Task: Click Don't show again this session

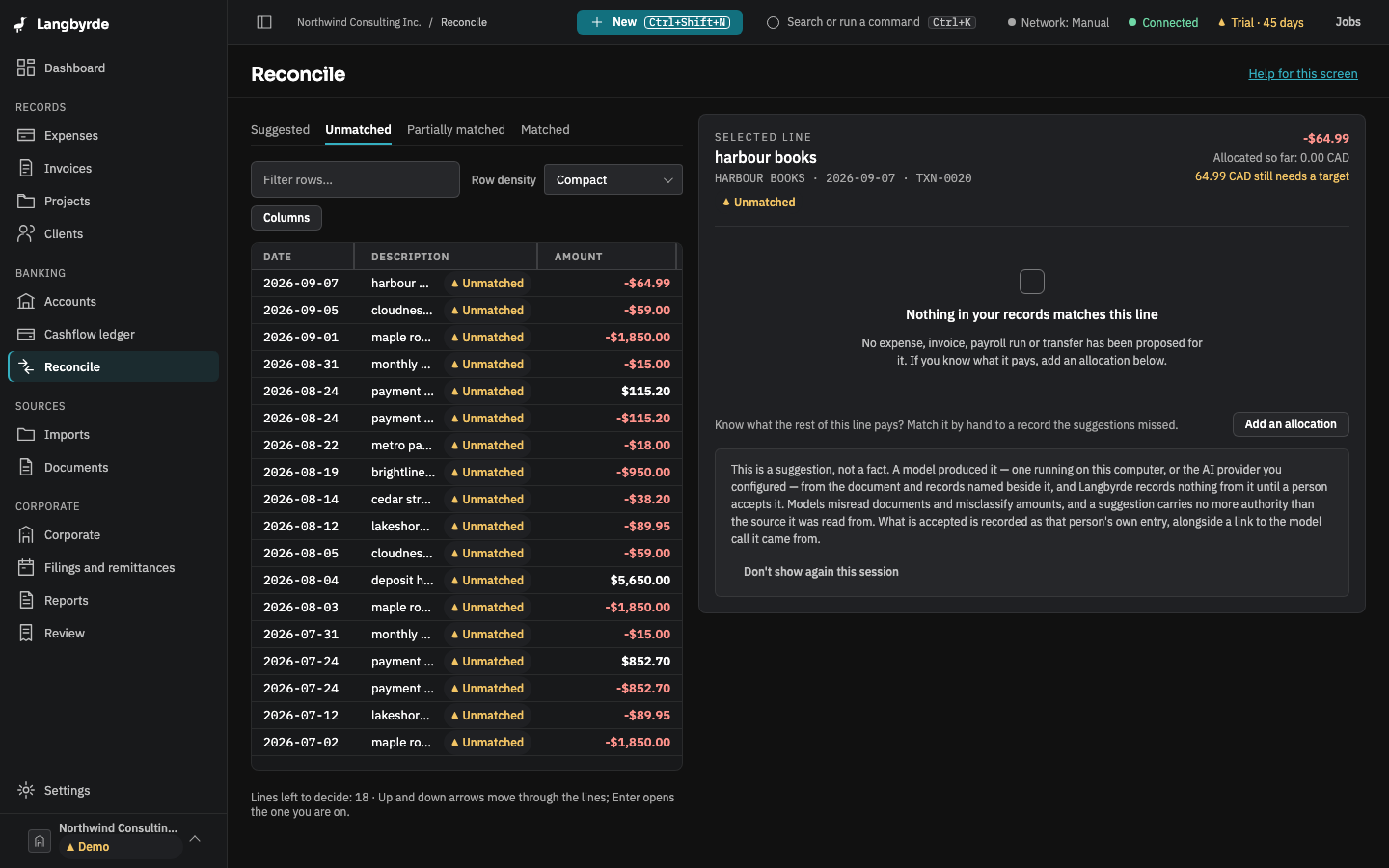Action: [x=821, y=572]
